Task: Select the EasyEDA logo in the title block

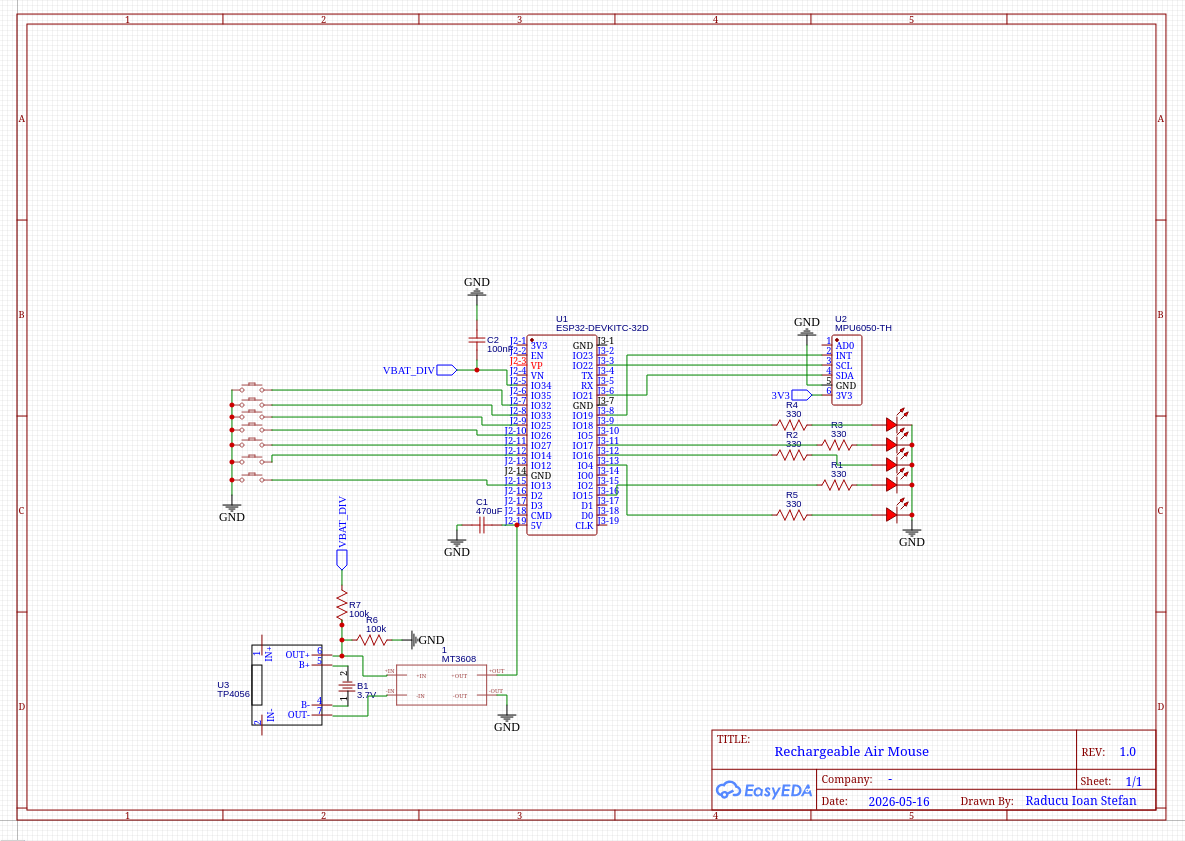Action: [763, 790]
